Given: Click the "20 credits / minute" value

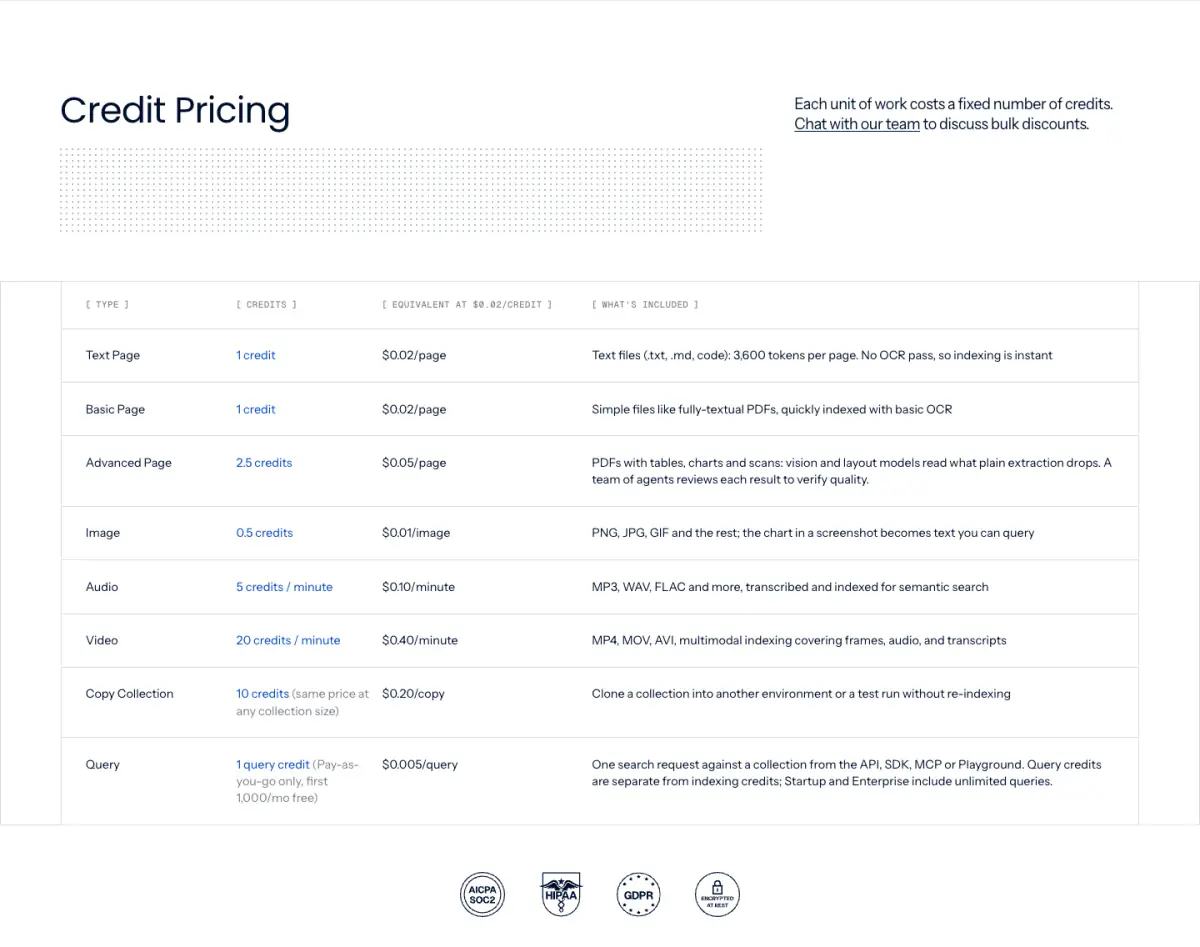Looking at the screenshot, I should click(288, 640).
